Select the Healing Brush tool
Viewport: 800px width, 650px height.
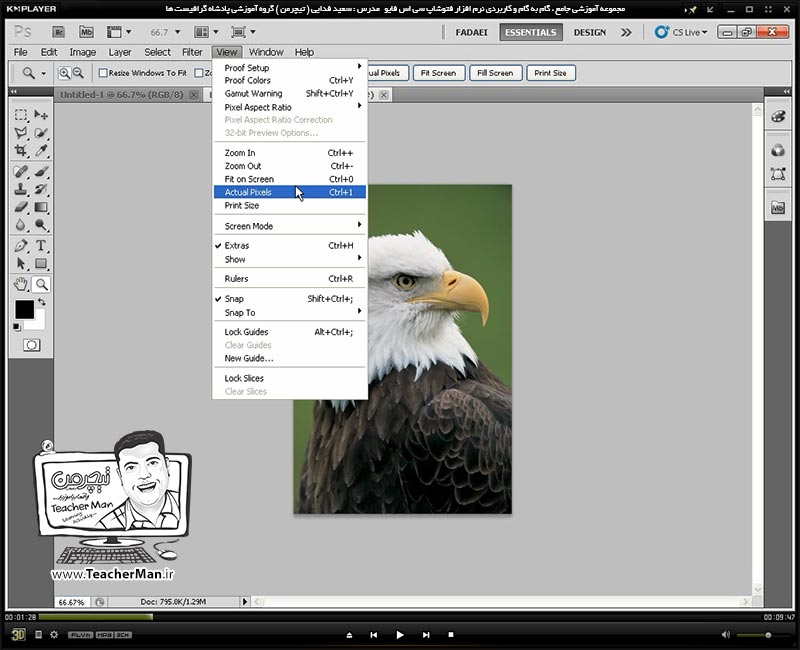[21, 171]
